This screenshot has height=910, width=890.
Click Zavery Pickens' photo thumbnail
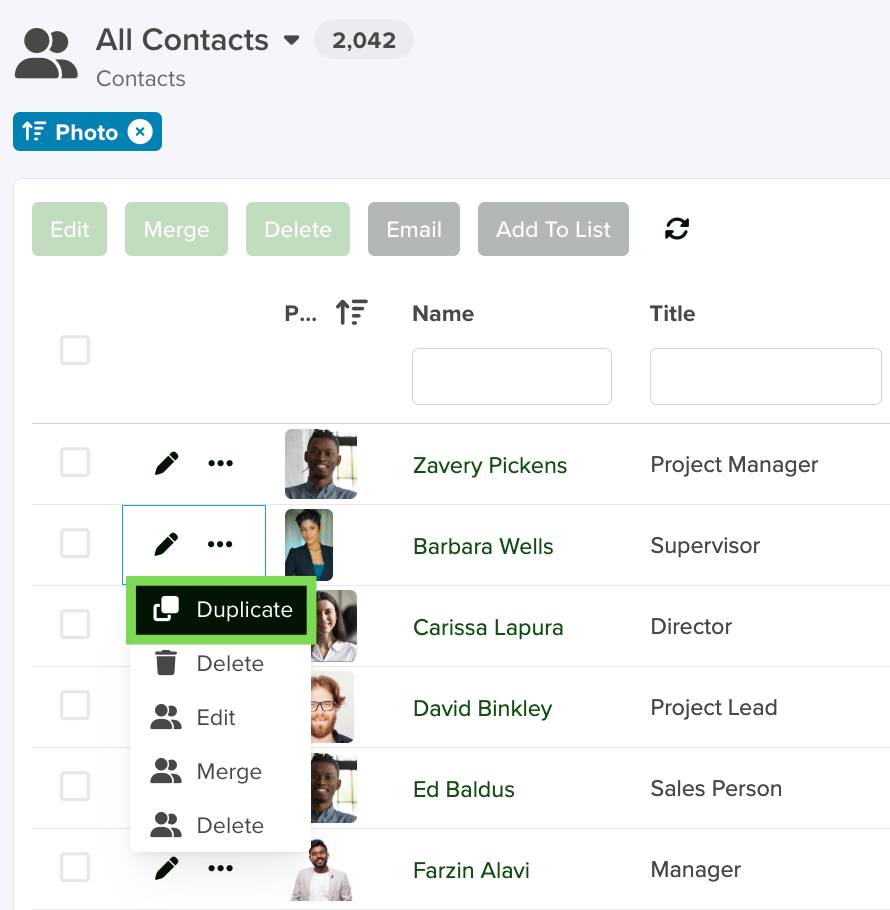[x=320, y=464]
